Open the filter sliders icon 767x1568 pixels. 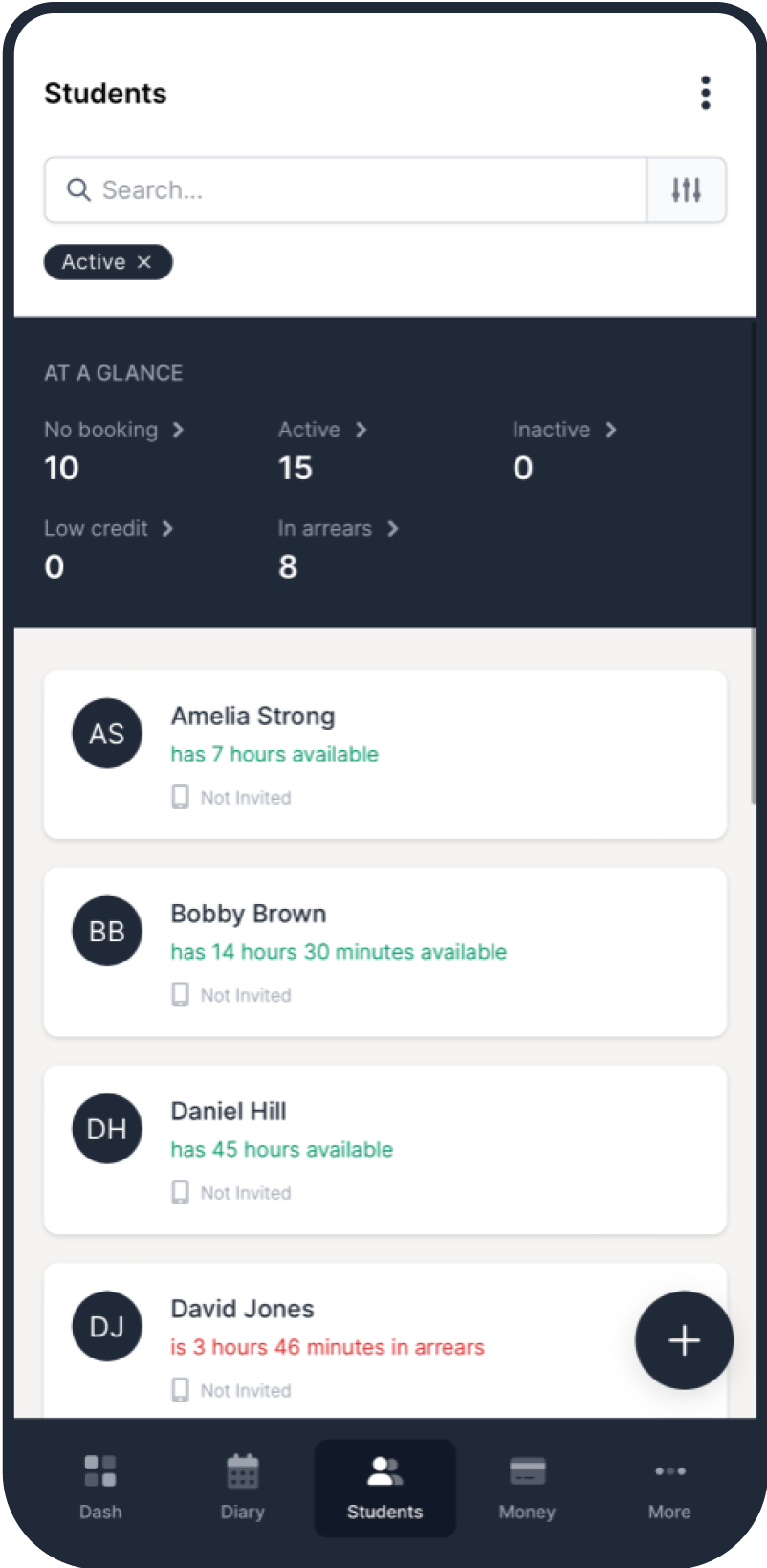tap(687, 190)
